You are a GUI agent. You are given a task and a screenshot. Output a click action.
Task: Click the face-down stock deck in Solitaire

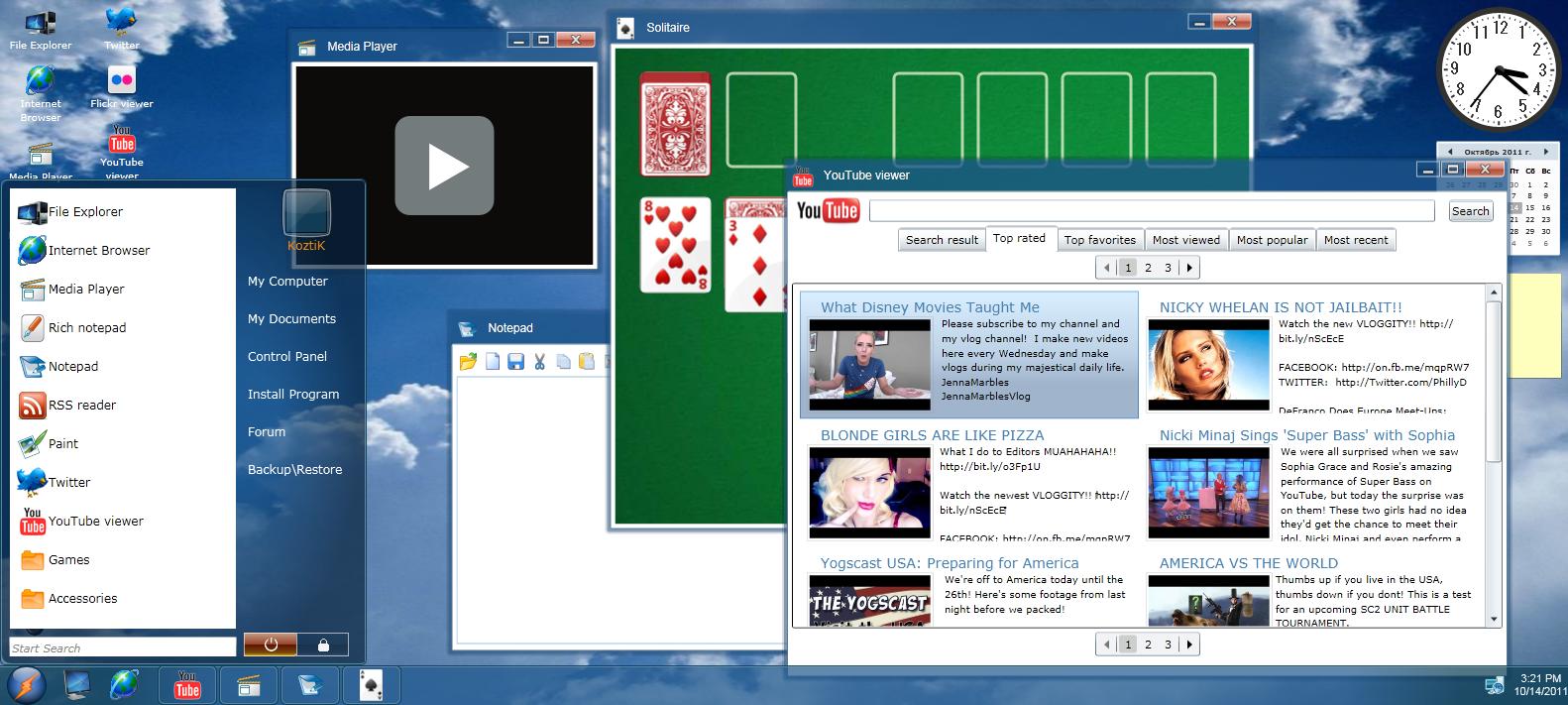(675, 123)
